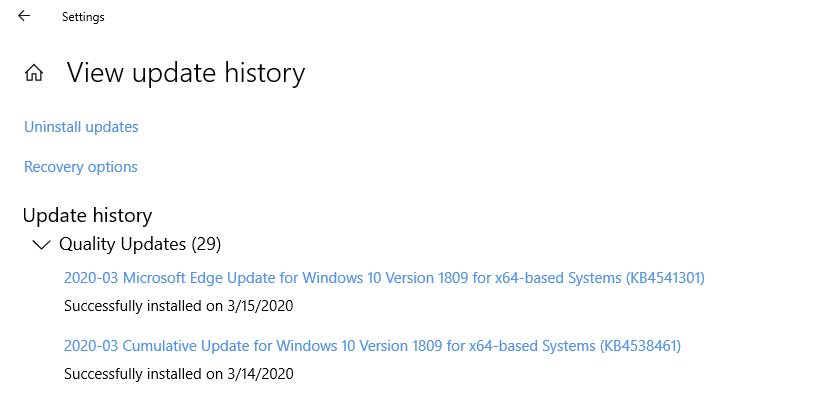
Task: Click the Quality Updates group label
Action: click(x=120, y=244)
